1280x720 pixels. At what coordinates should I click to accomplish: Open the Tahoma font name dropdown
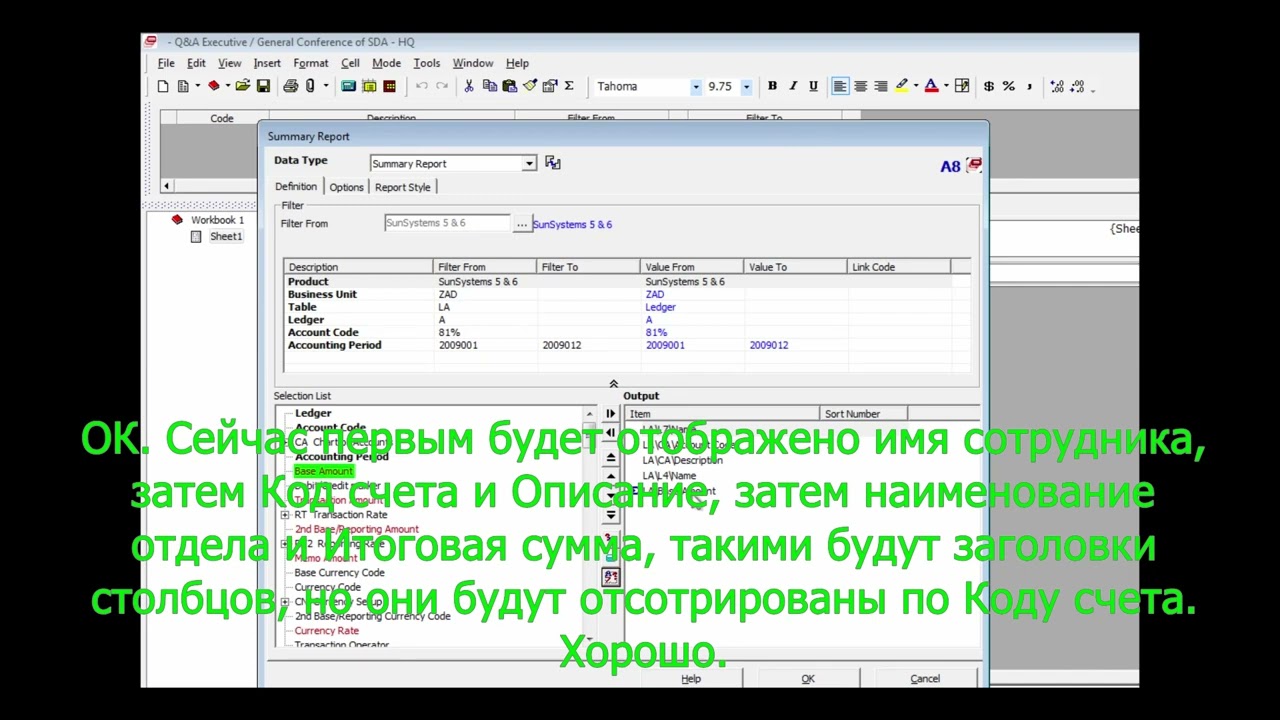coord(696,87)
